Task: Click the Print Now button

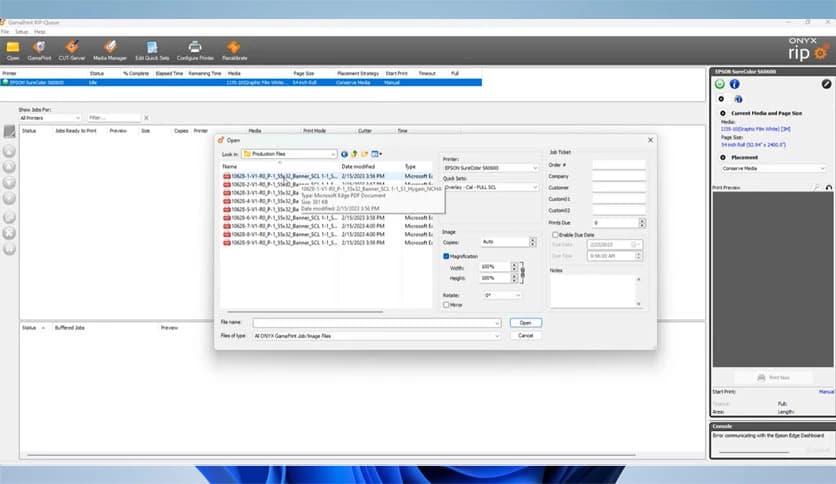Action: [x=774, y=377]
